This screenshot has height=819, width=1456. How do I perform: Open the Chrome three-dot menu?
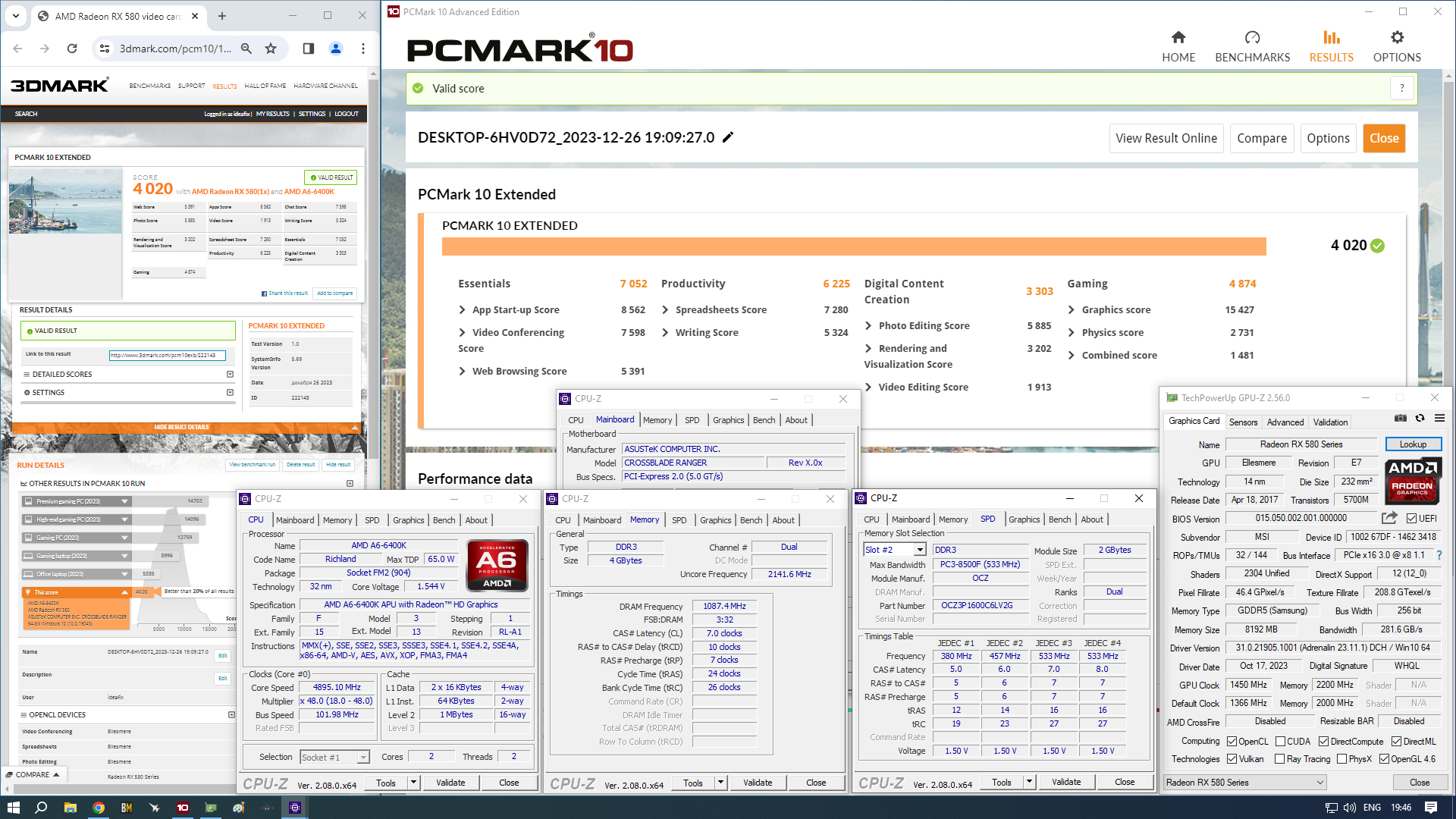(x=363, y=49)
